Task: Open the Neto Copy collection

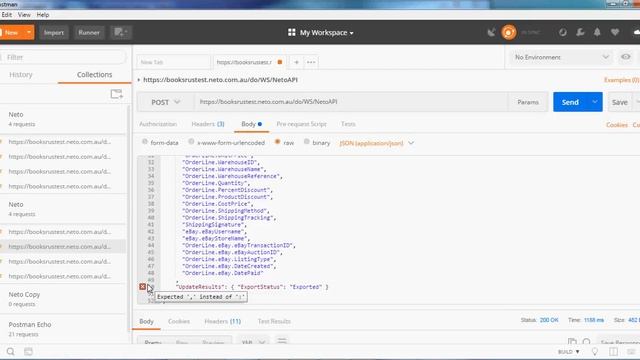Action: click(x=63, y=299)
